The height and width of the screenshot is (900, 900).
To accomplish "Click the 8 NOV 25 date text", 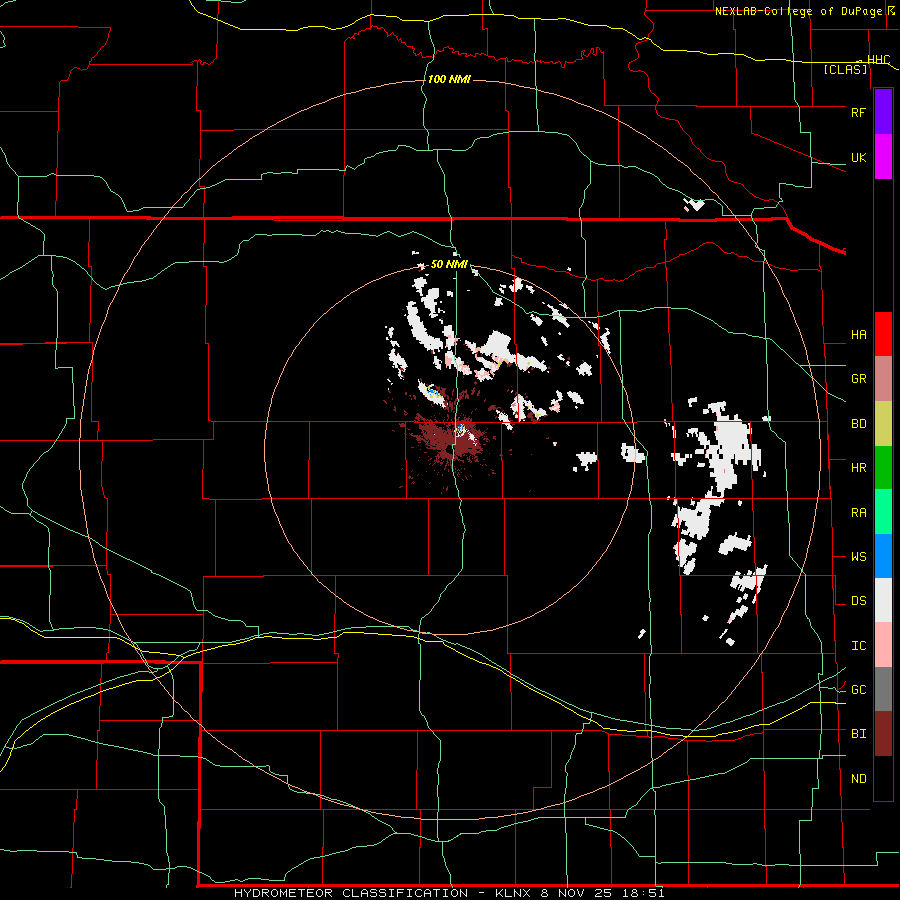I will pyautogui.click(x=577, y=893).
